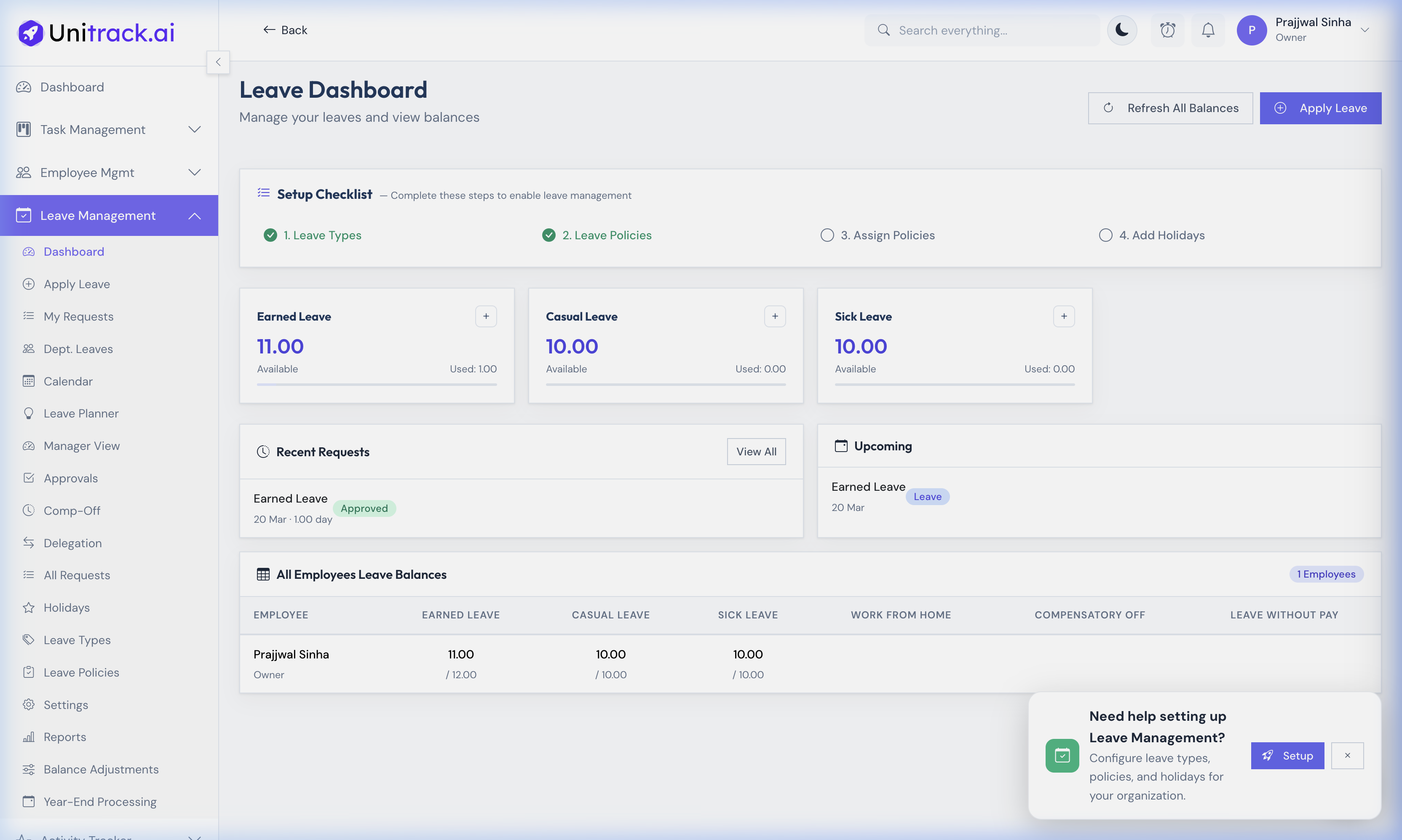The height and width of the screenshot is (840, 1402).
Task: Click View All in Recent Requests
Action: [756, 451]
